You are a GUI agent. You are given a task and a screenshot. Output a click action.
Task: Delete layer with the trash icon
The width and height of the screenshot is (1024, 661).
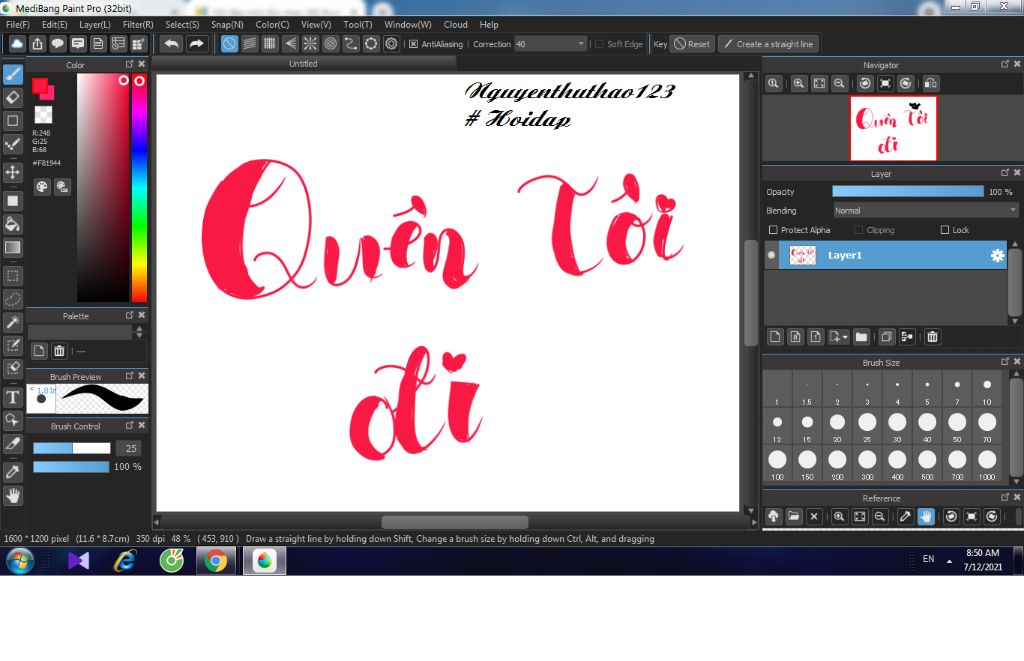[933, 336]
